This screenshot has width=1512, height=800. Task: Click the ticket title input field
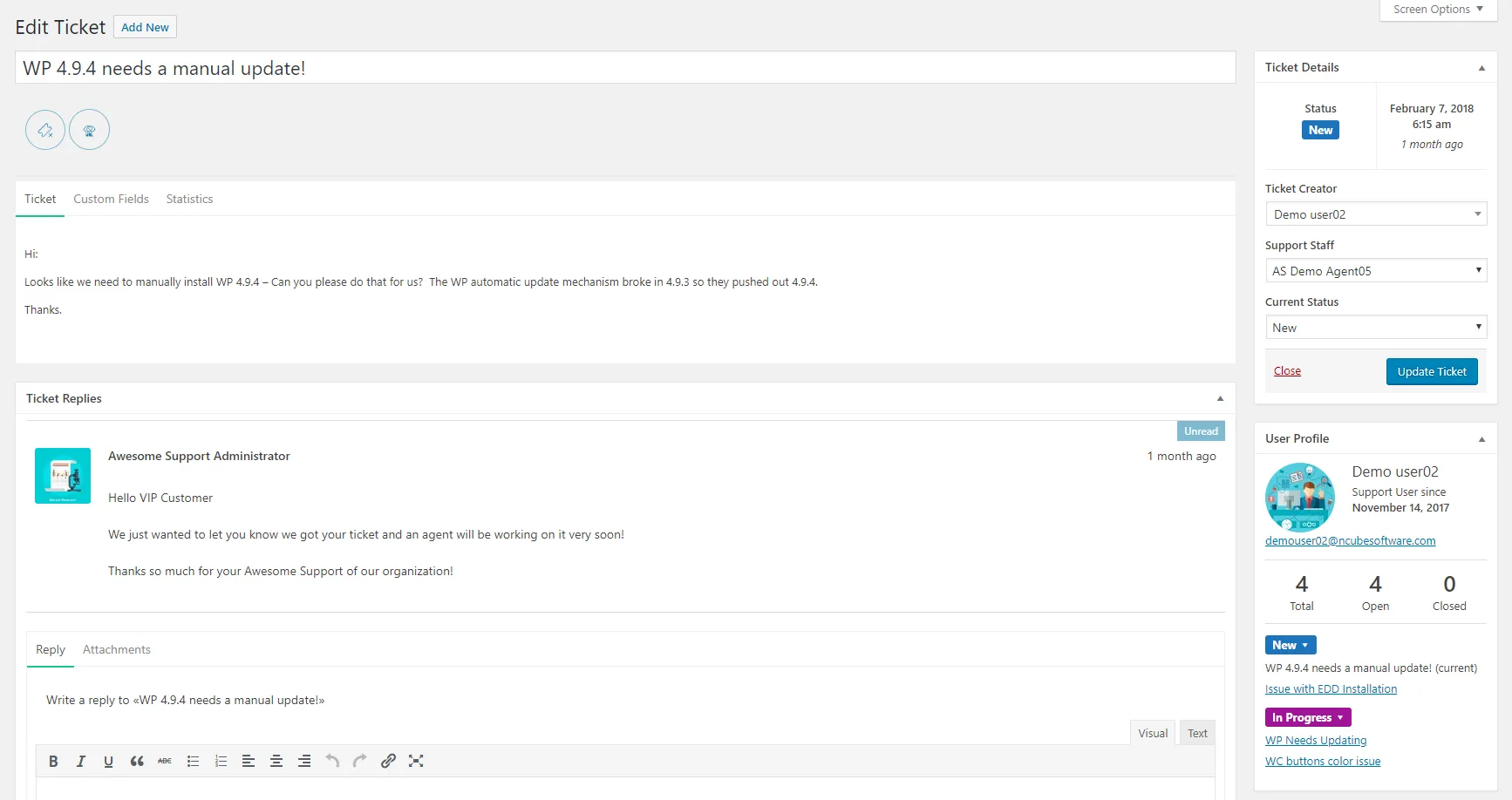click(625, 68)
